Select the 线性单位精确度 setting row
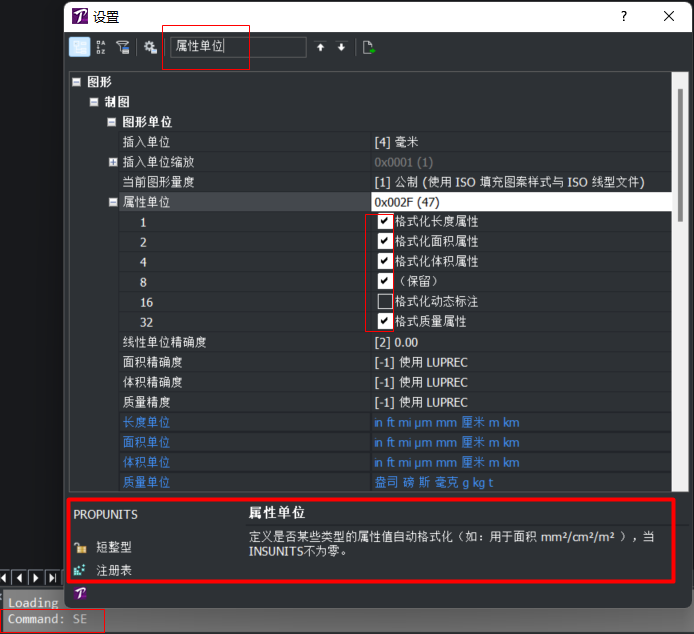This screenshot has height=634, width=694. pyautogui.click(x=164, y=342)
